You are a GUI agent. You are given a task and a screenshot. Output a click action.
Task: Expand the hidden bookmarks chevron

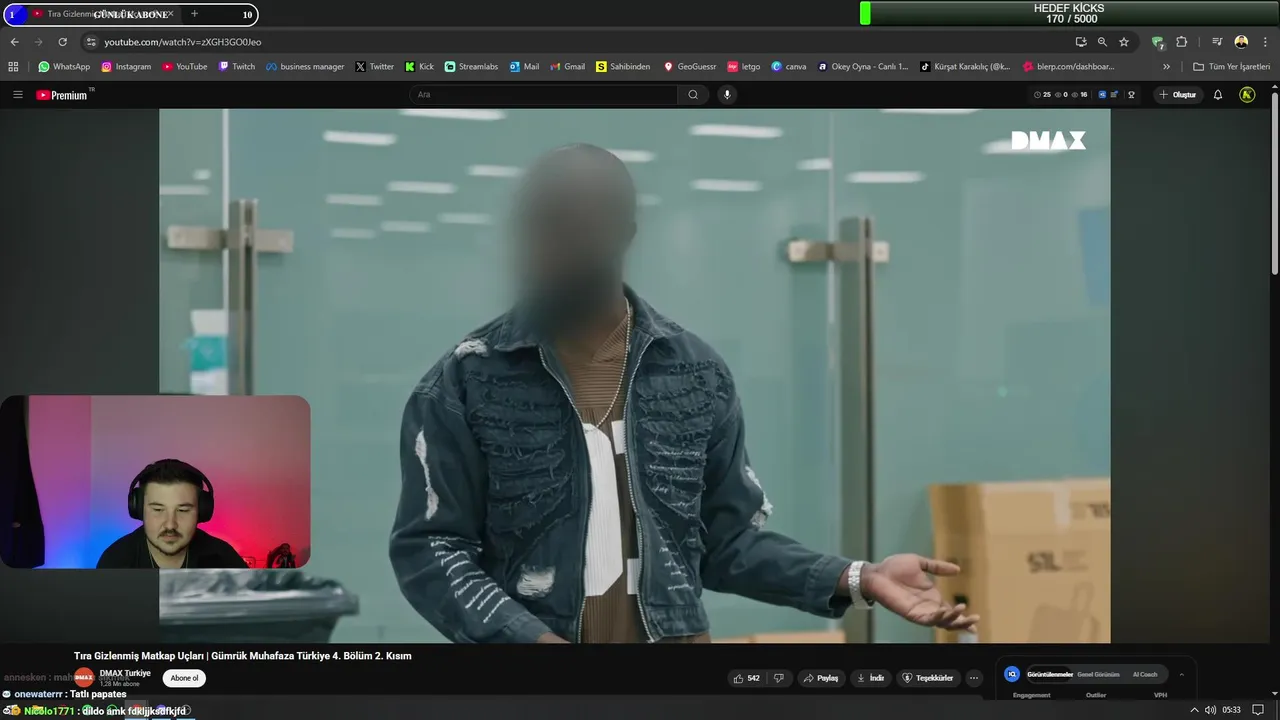pos(1166,67)
